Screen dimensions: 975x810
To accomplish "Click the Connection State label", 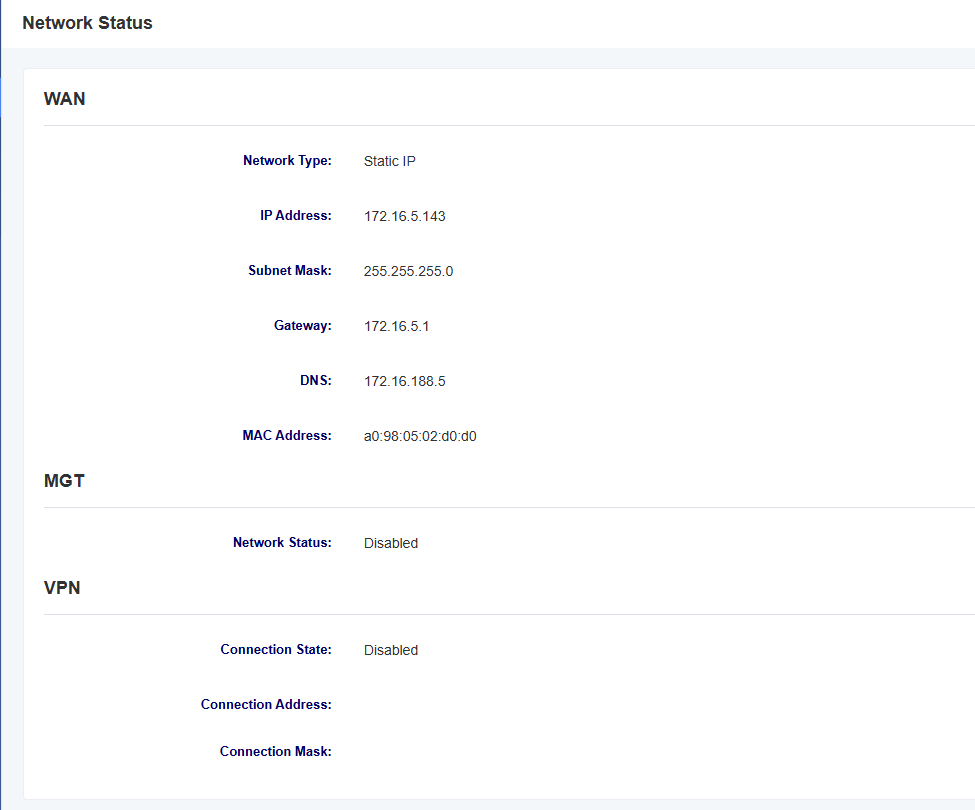I will (x=276, y=649).
